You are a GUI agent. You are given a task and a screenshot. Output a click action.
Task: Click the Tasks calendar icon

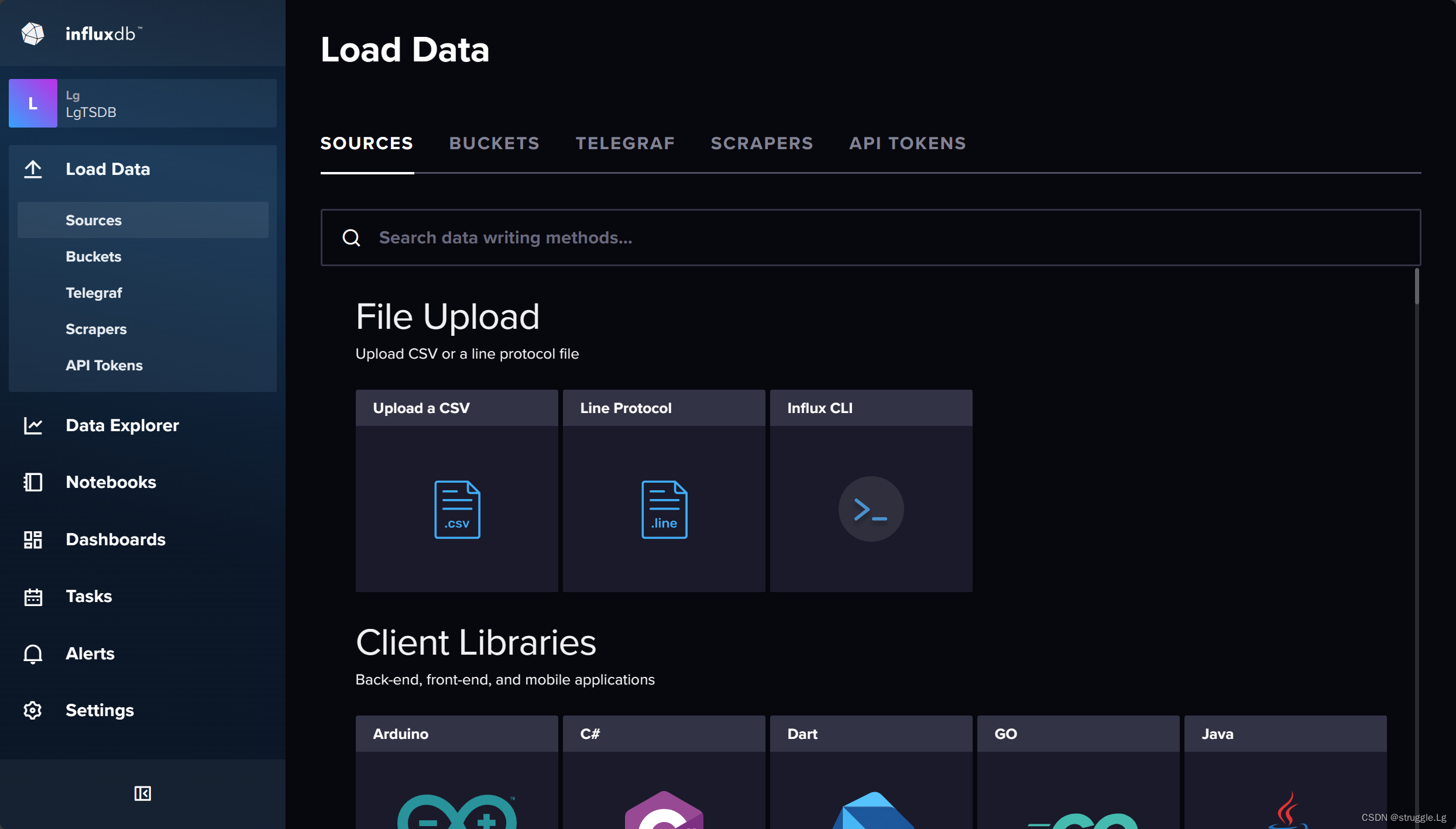tap(33, 597)
